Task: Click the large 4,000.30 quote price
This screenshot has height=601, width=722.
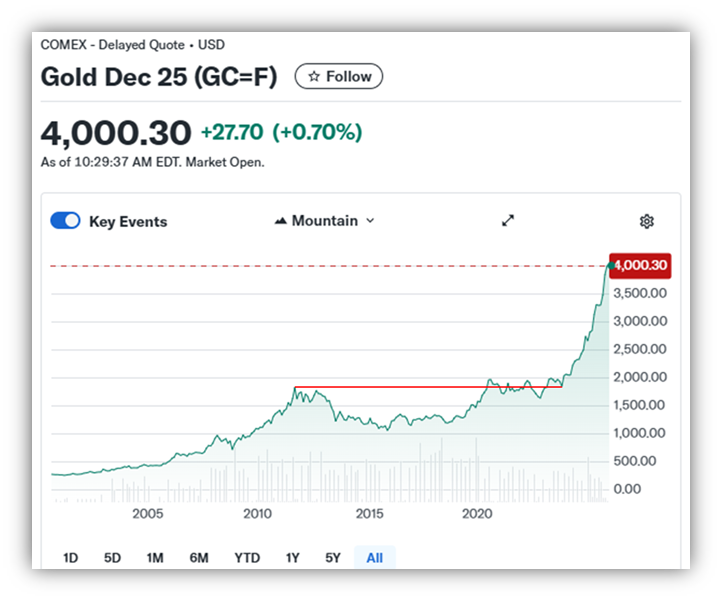Action: click(115, 132)
